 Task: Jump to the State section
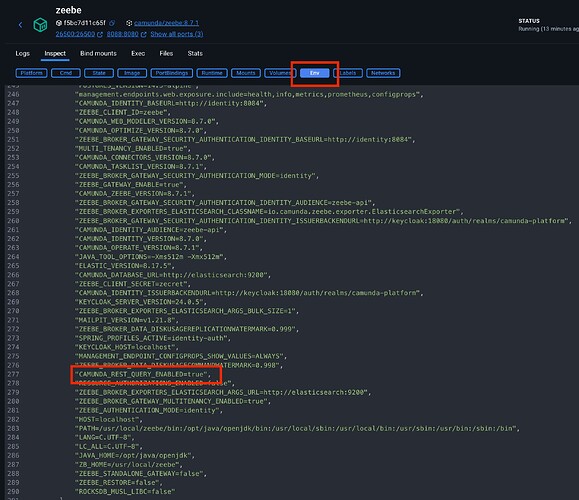[x=99, y=73]
